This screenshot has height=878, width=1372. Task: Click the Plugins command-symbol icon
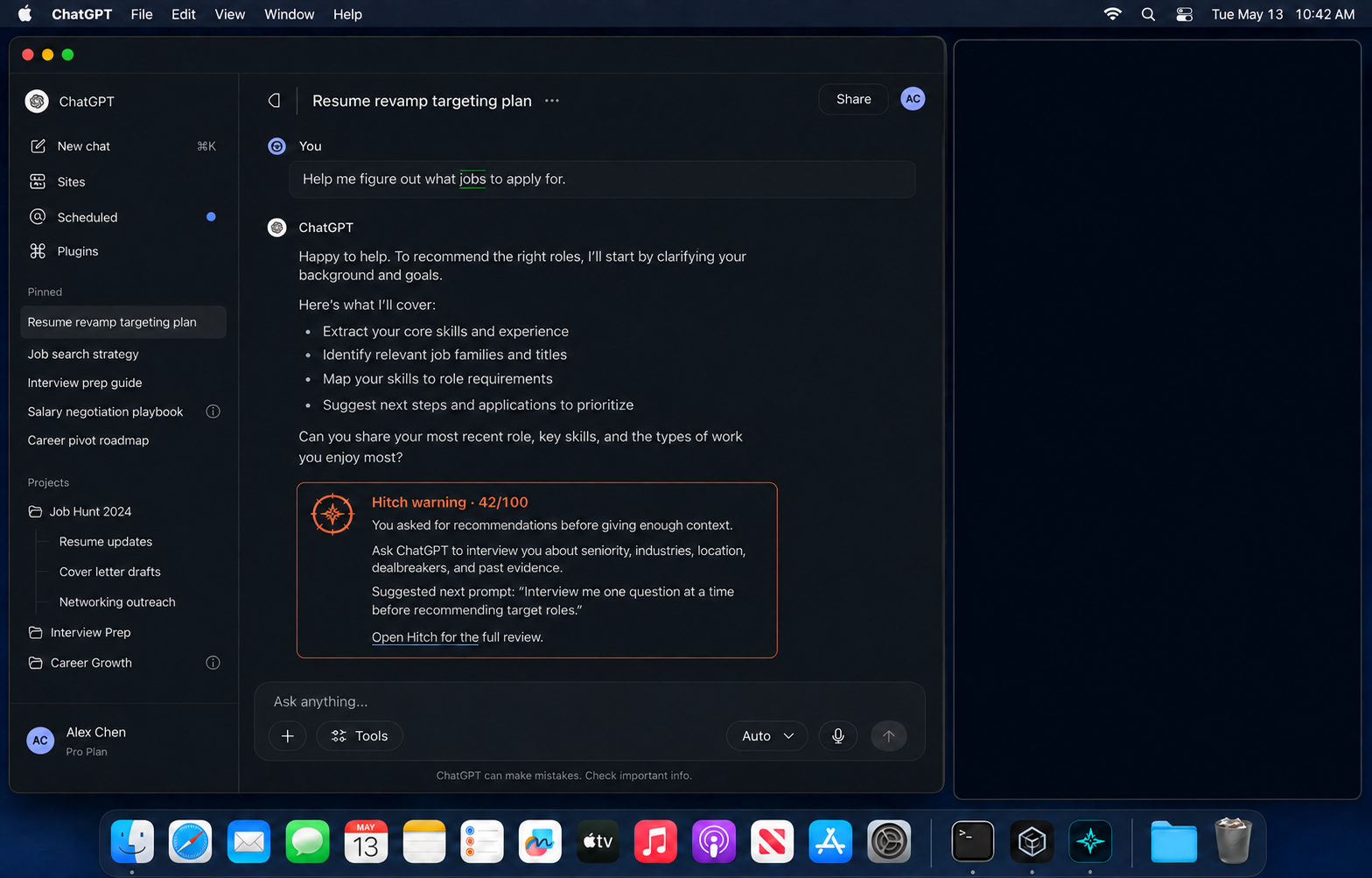38,251
